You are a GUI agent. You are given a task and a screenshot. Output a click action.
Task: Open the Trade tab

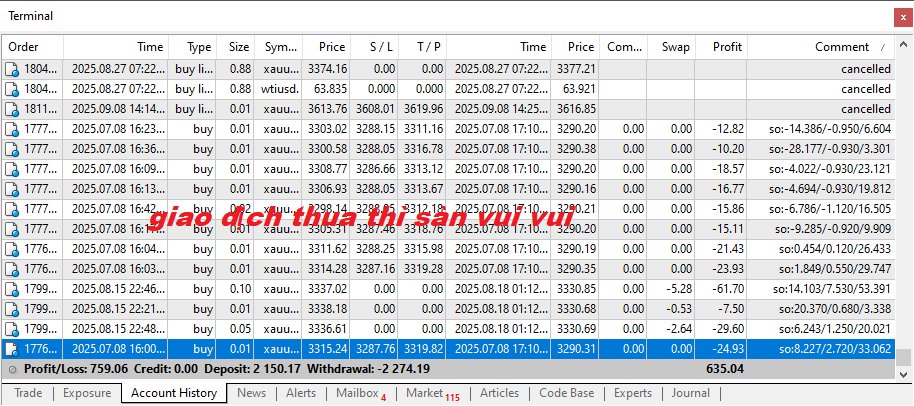tap(27, 393)
